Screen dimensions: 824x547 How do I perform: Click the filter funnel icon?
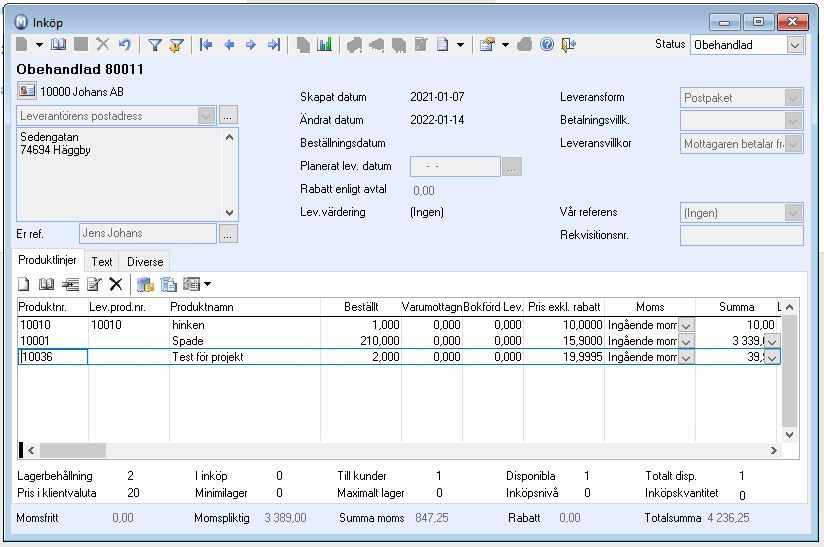tap(154, 45)
